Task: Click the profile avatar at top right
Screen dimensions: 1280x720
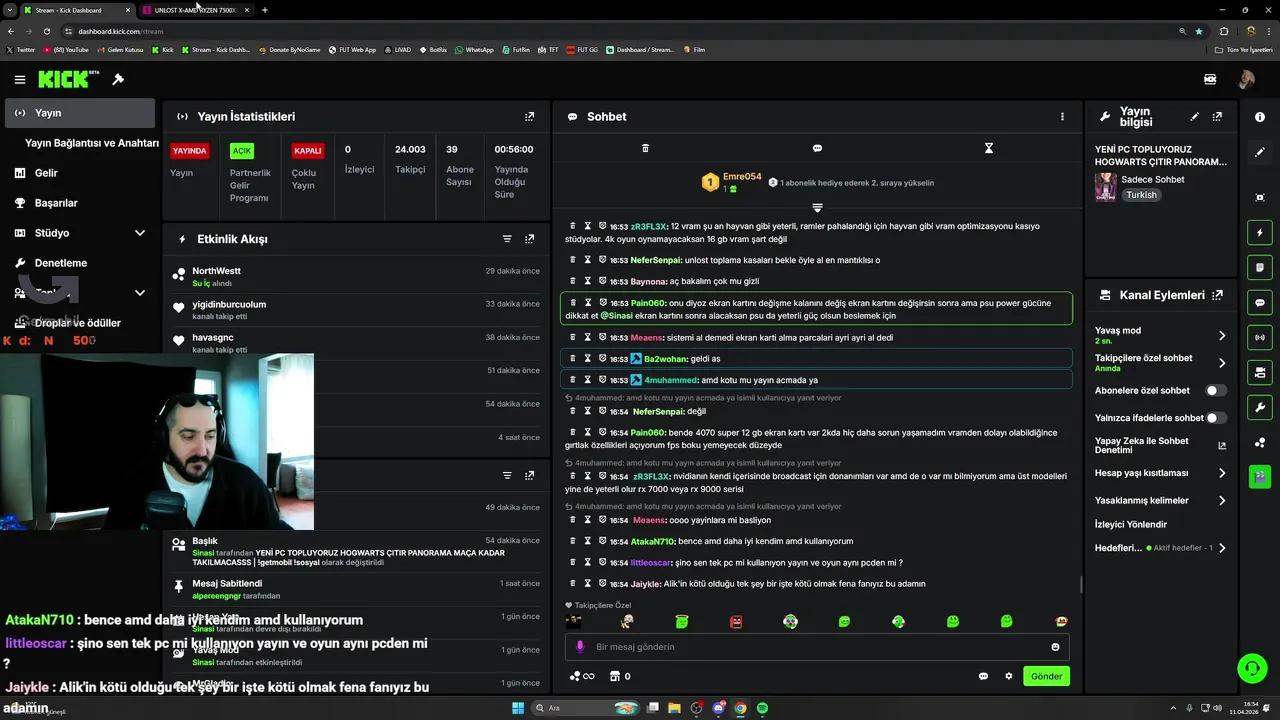Action: [1247, 79]
